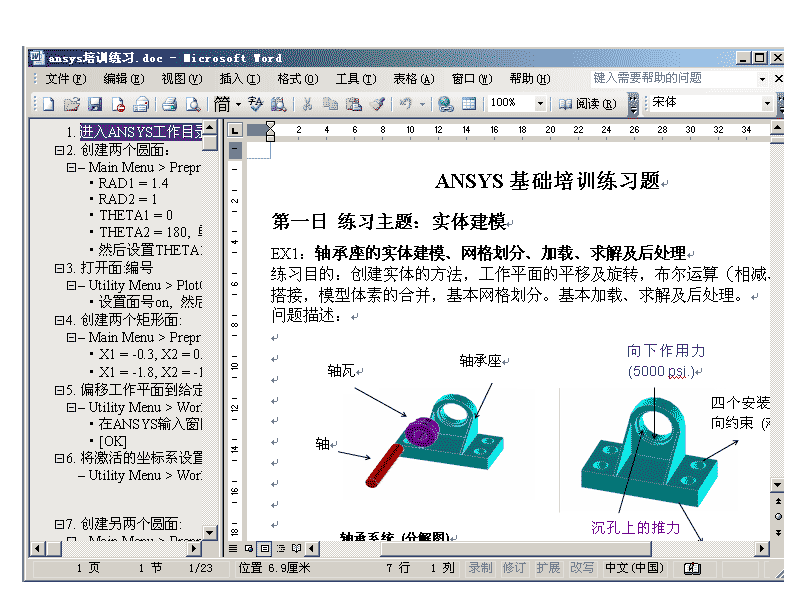Click the E-mail envelope toolbar icon

point(141,104)
